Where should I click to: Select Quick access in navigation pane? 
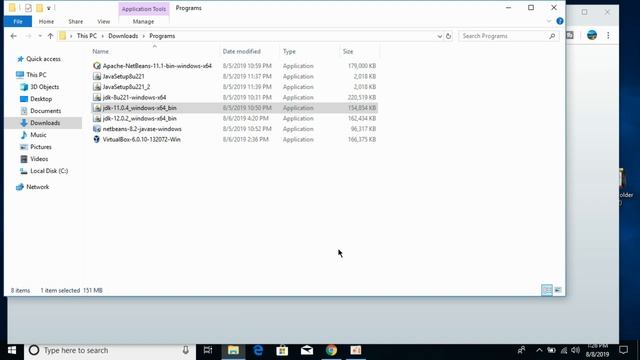point(43,59)
